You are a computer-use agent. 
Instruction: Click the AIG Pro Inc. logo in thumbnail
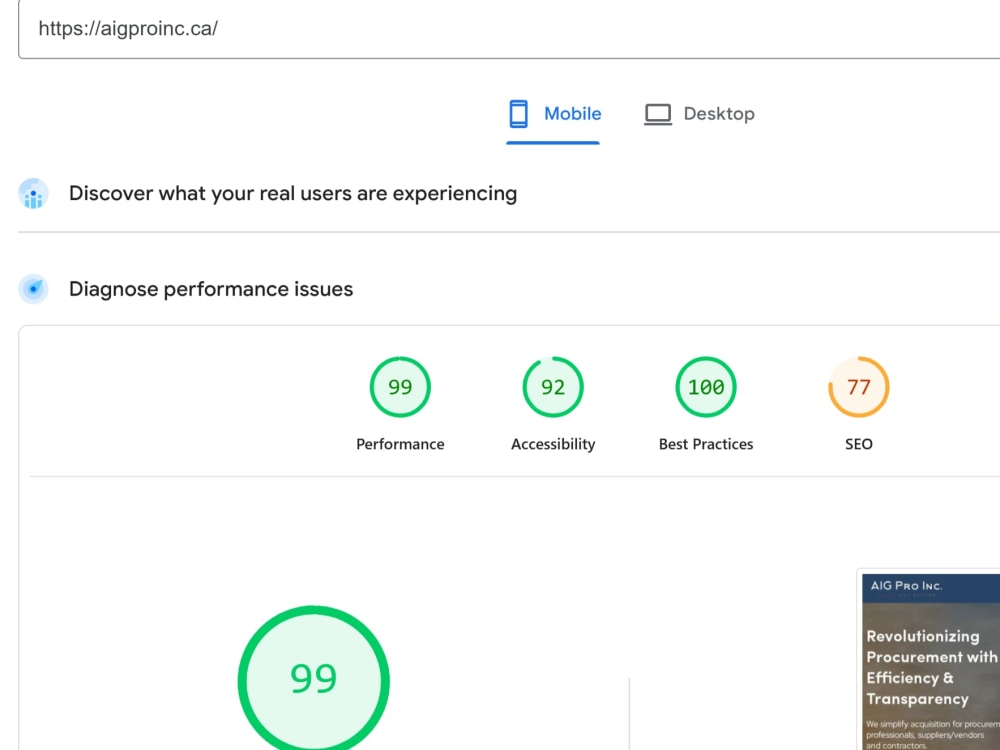[906, 587]
